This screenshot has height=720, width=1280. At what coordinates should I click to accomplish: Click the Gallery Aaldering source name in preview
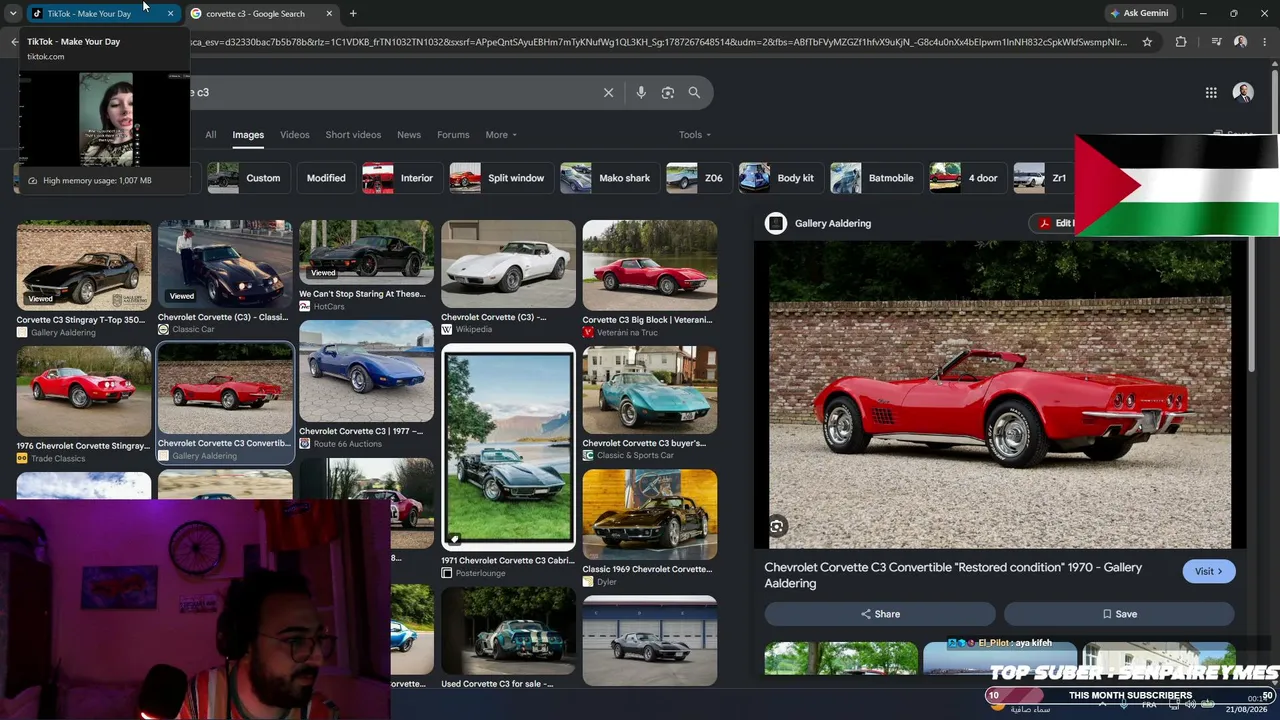point(833,223)
